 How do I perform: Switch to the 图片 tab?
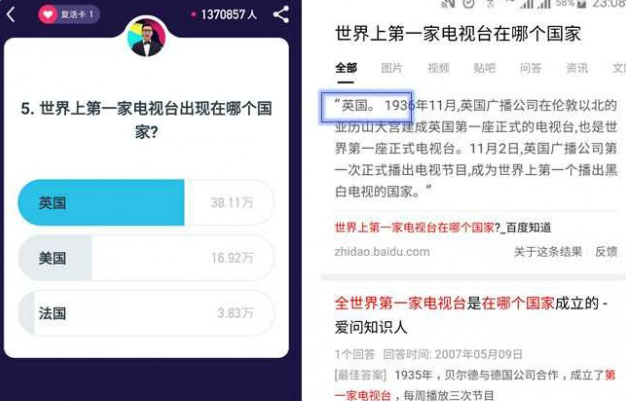(x=392, y=68)
